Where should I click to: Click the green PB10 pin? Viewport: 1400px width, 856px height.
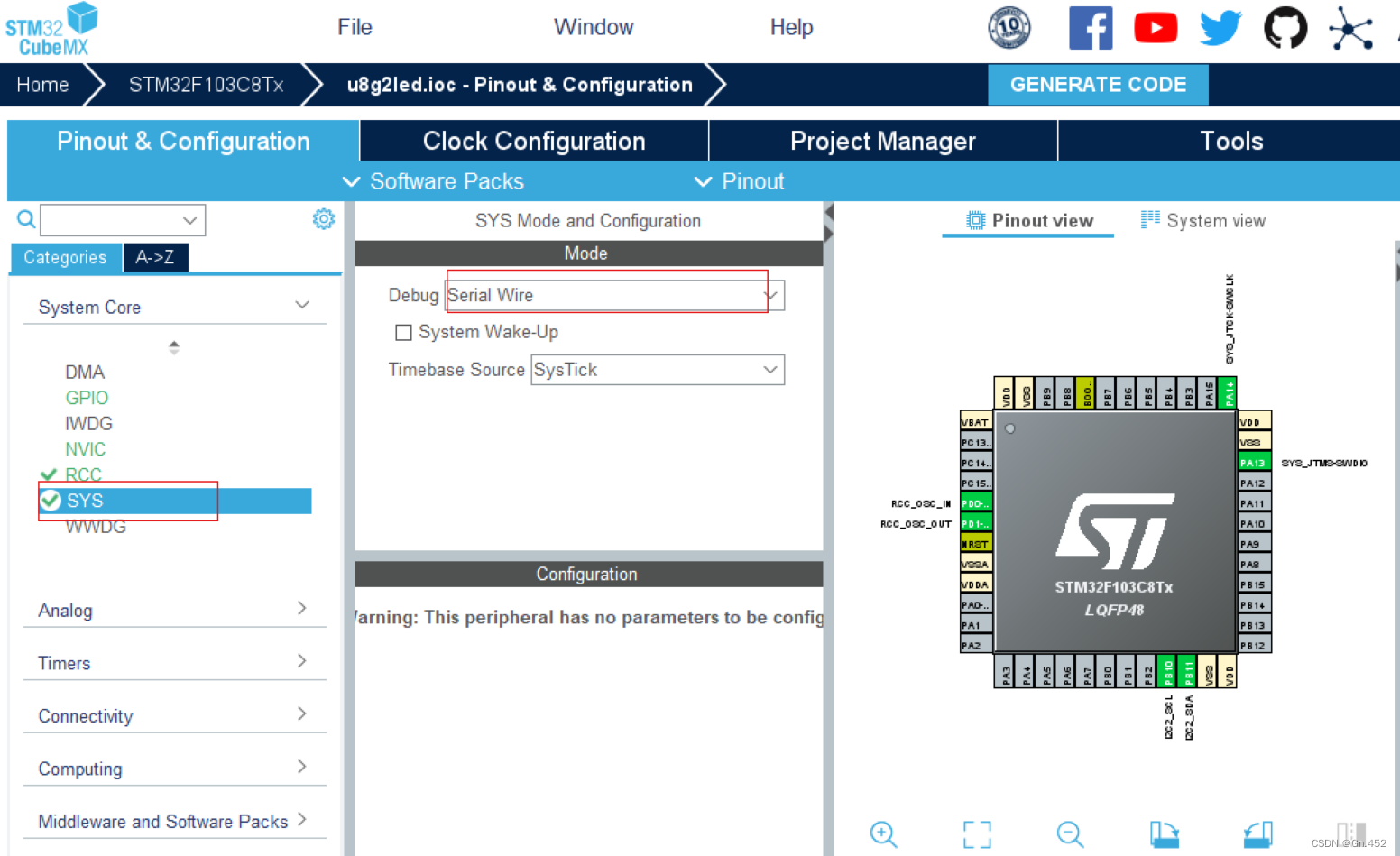pyautogui.click(x=1167, y=671)
